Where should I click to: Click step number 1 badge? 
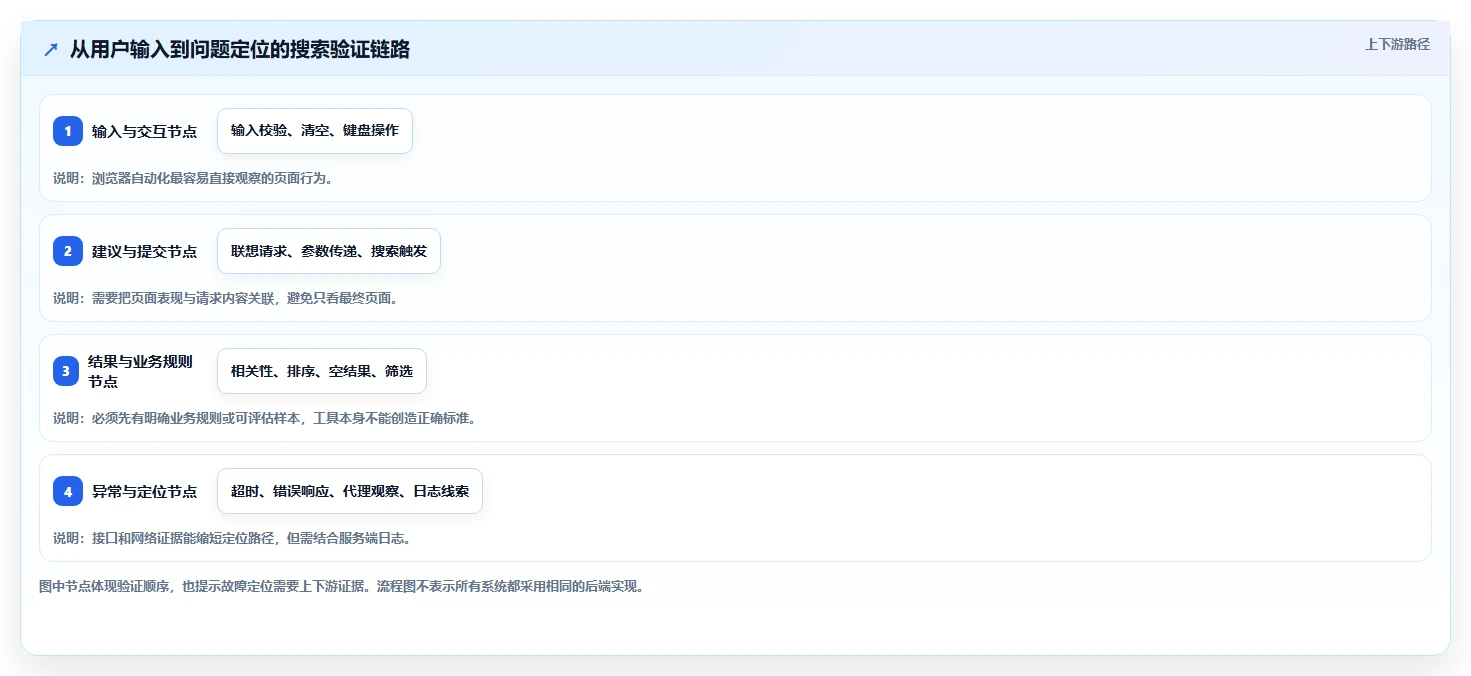coord(68,131)
